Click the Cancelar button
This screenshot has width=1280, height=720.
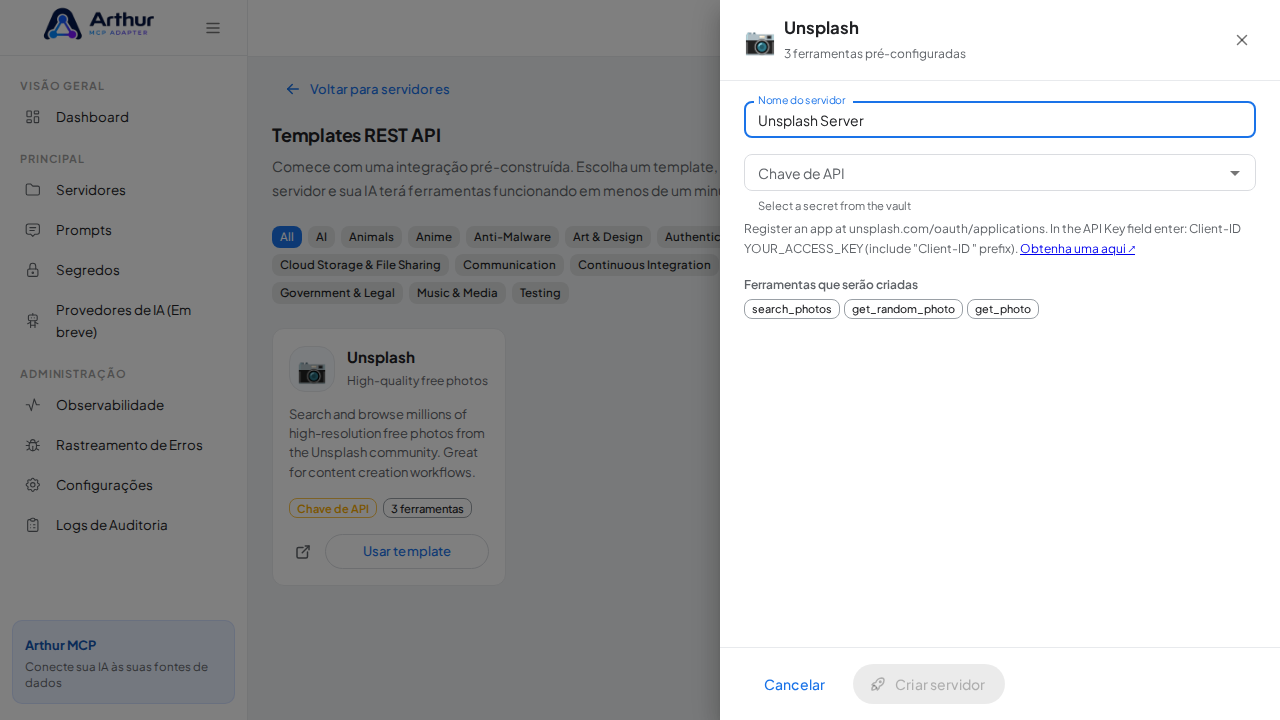[x=794, y=684]
